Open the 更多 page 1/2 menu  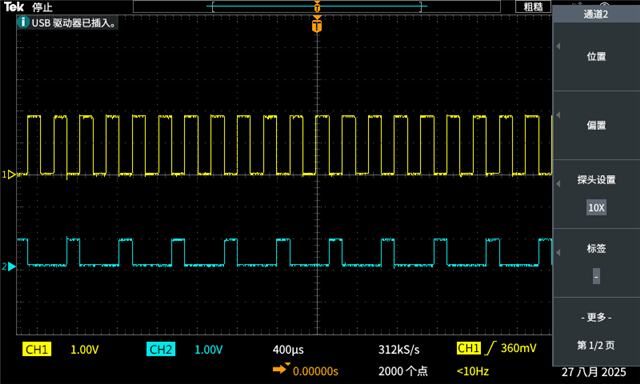pos(596,331)
